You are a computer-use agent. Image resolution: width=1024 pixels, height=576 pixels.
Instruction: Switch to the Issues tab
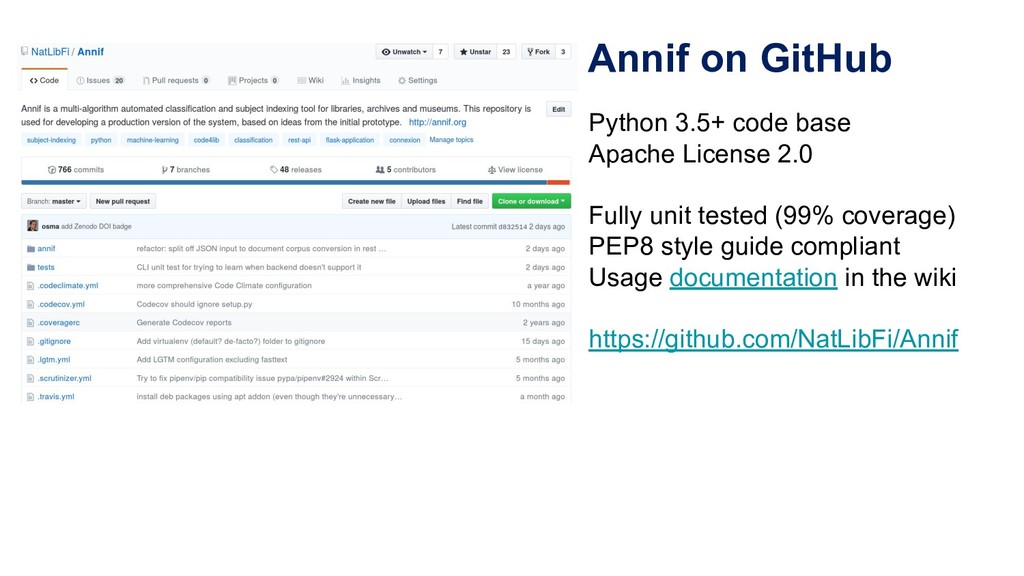(100, 80)
